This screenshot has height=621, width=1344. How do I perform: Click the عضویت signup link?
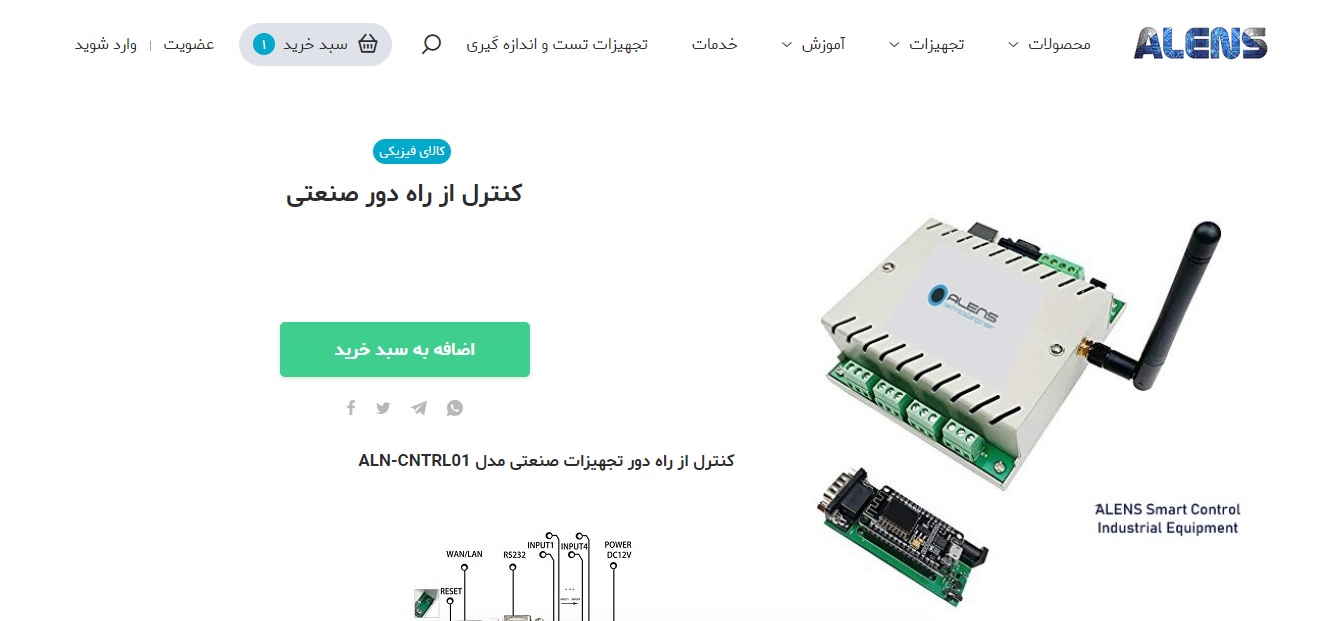pos(190,44)
